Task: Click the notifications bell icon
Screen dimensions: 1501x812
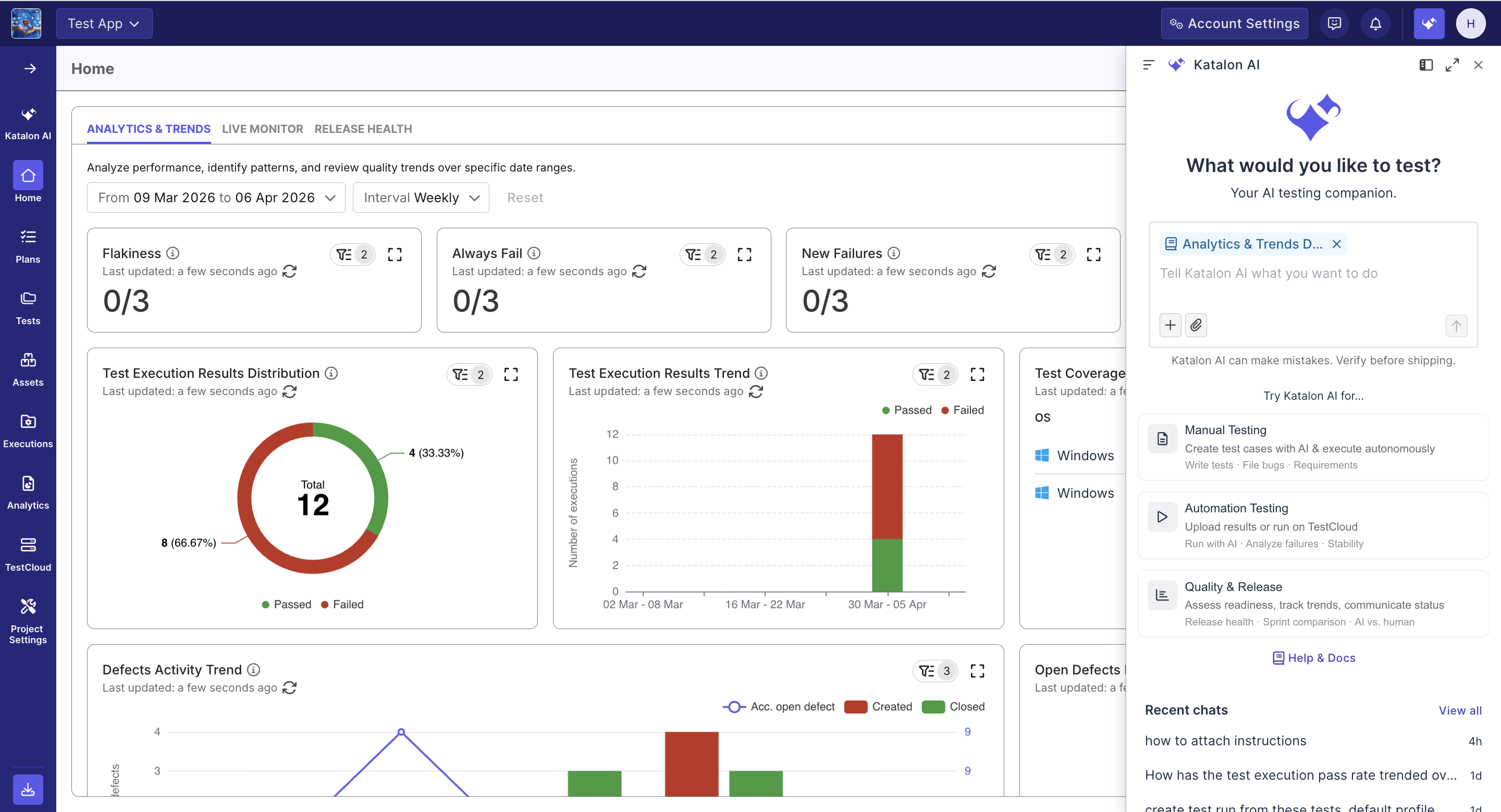Action: (x=1375, y=24)
